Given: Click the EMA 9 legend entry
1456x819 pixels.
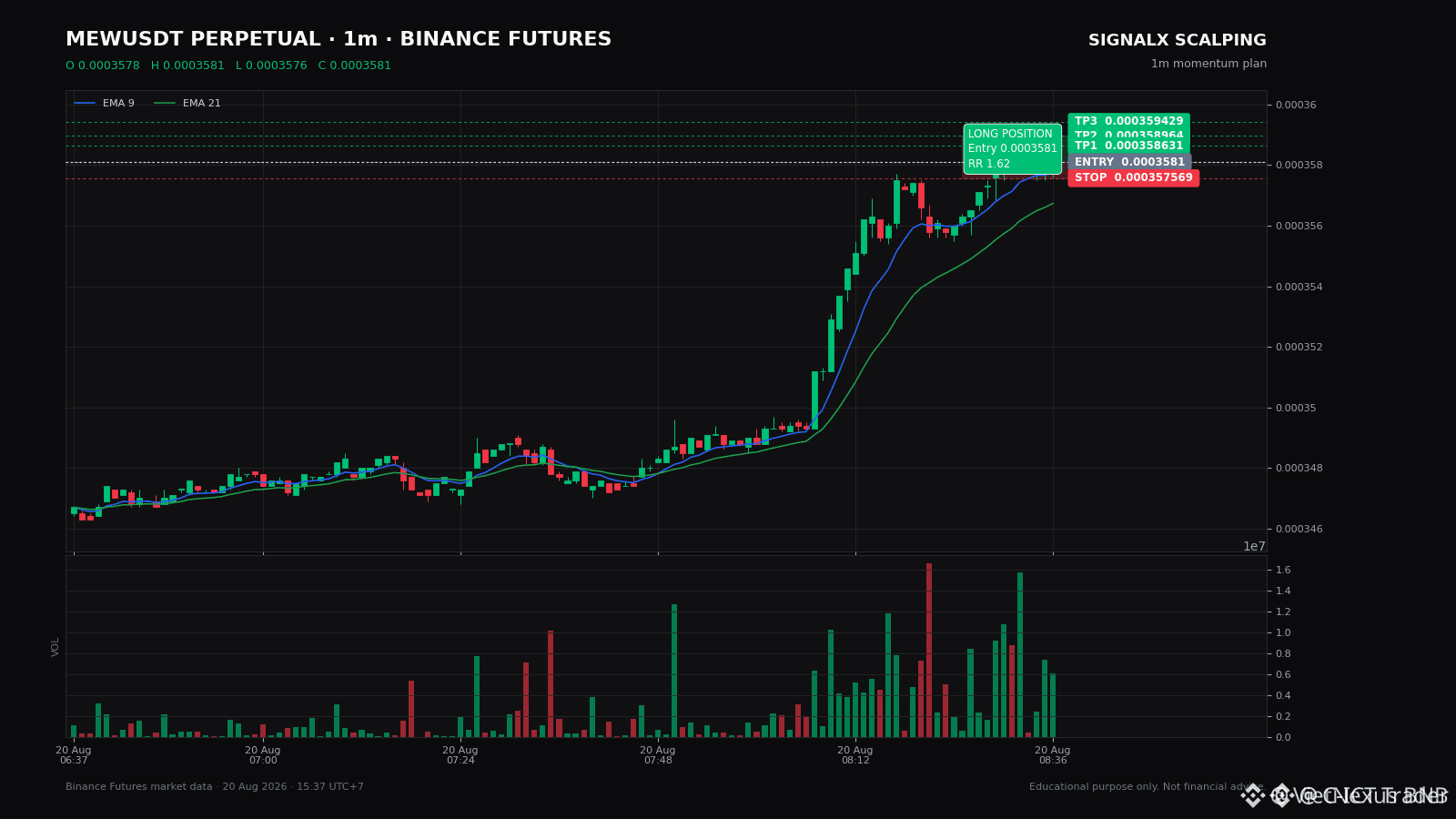Looking at the screenshot, I should point(104,104).
